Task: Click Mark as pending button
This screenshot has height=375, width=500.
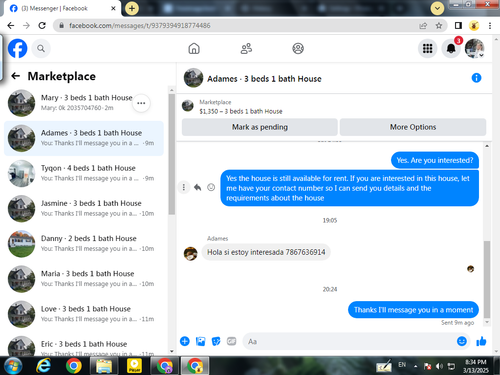Action: (260, 127)
